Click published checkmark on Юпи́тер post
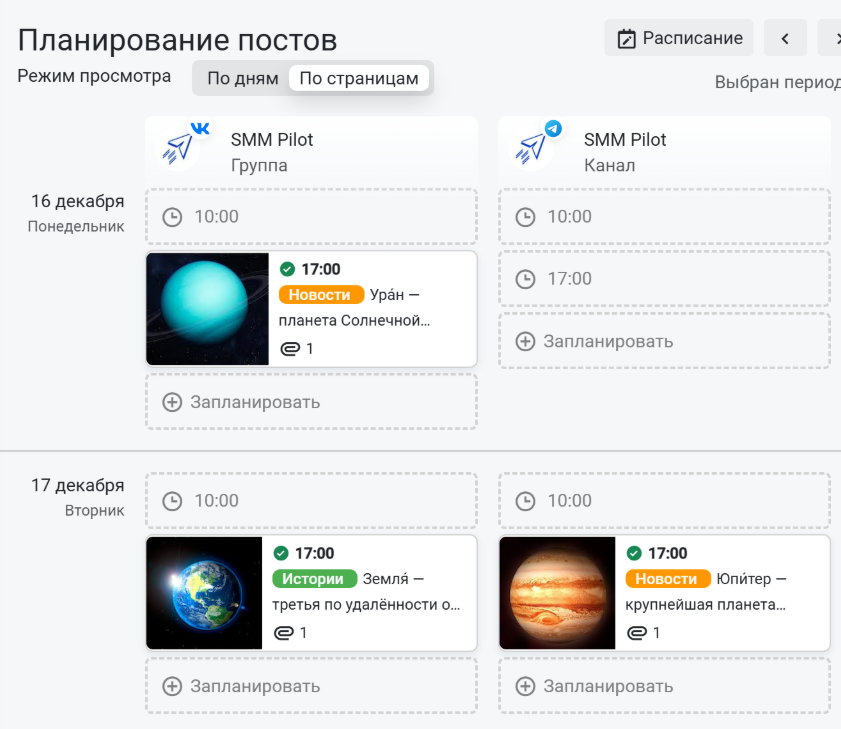The width and height of the screenshot is (841, 729). coord(634,553)
